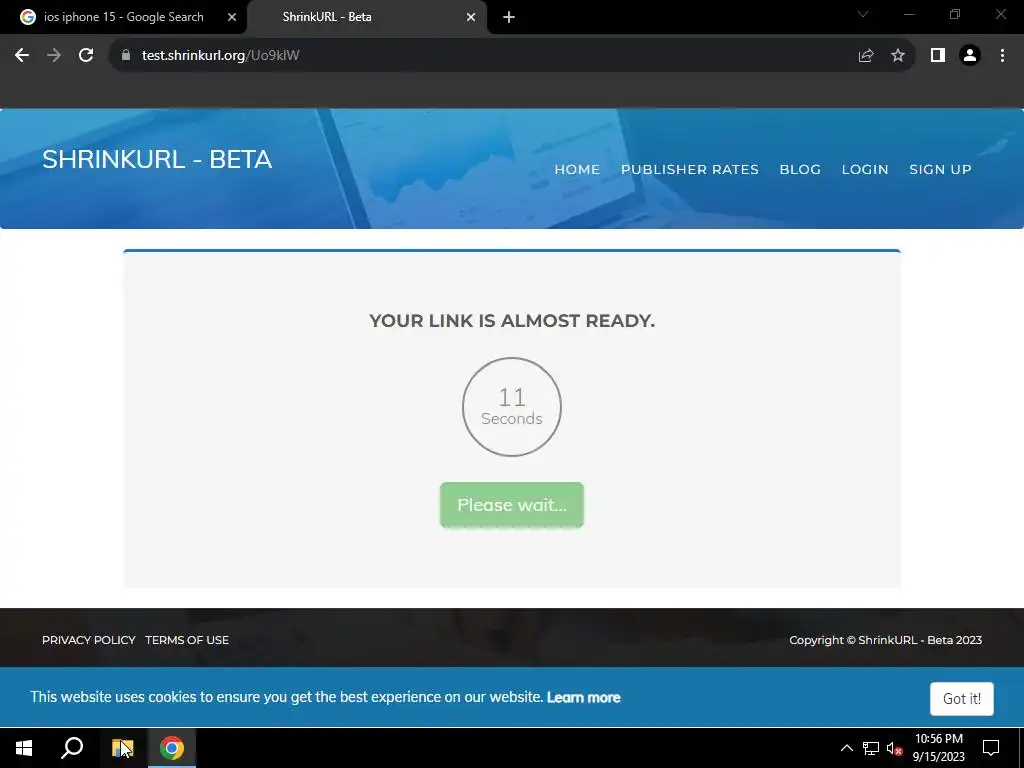This screenshot has height=768, width=1024.
Task: Close the ShrinkURL - Beta tab
Action: pyautogui.click(x=471, y=17)
